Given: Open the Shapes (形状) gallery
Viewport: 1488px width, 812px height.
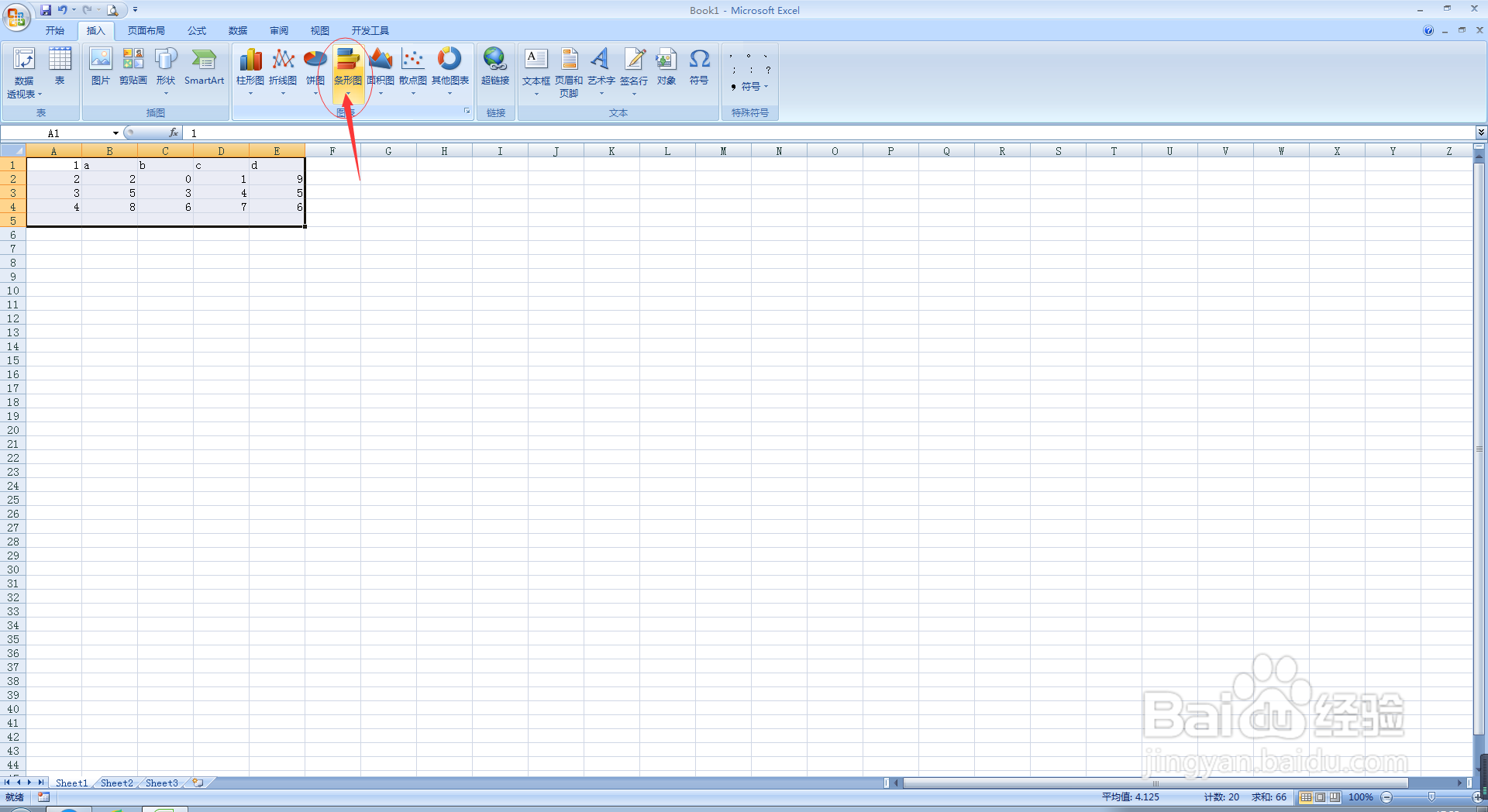Looking at the screenshot, I should pyautogui.click(x=166, y=71).
